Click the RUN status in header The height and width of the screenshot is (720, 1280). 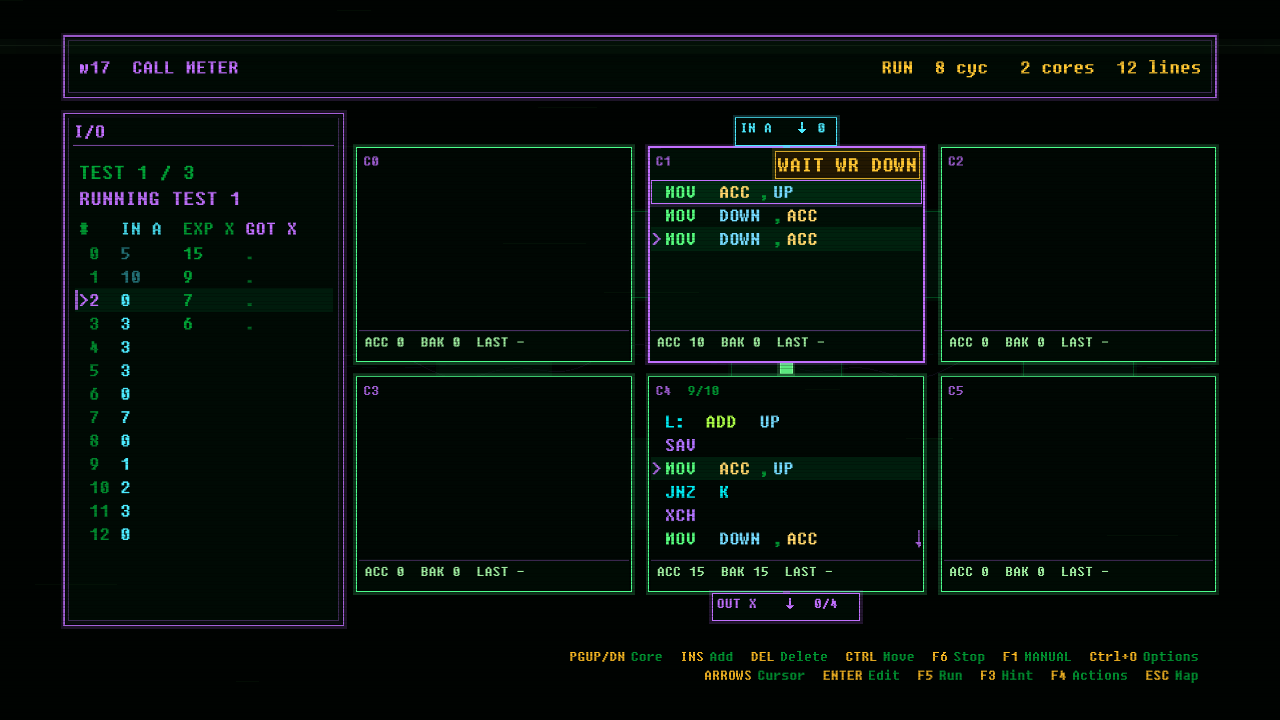coord(897,68)
